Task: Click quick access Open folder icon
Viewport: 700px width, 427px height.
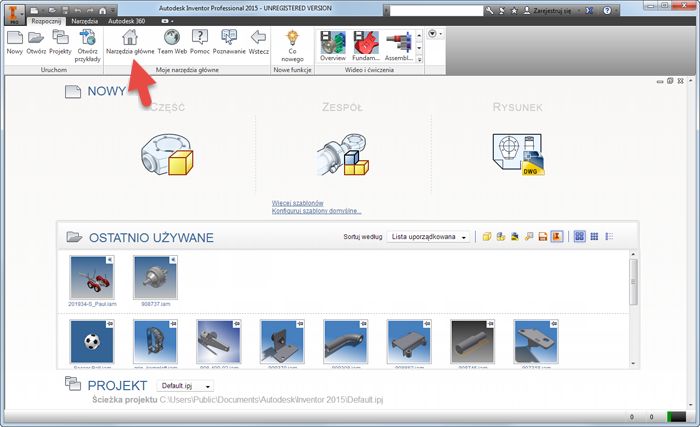Action: 52,10
